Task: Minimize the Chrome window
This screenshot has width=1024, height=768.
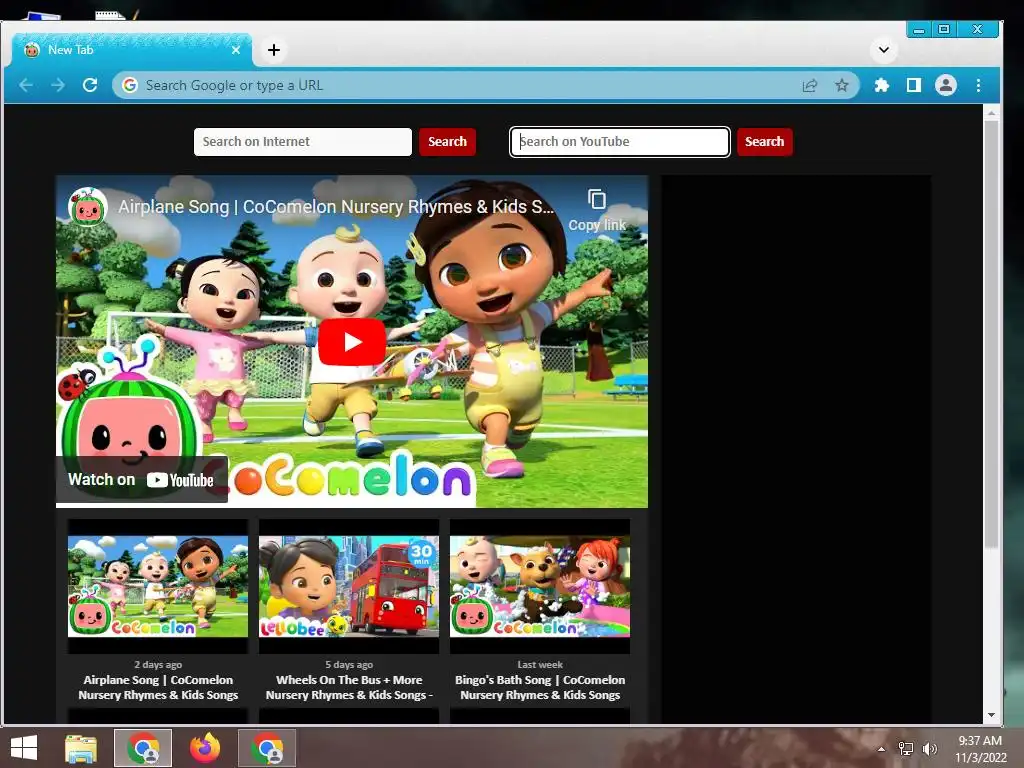Action: pos(919,29)
